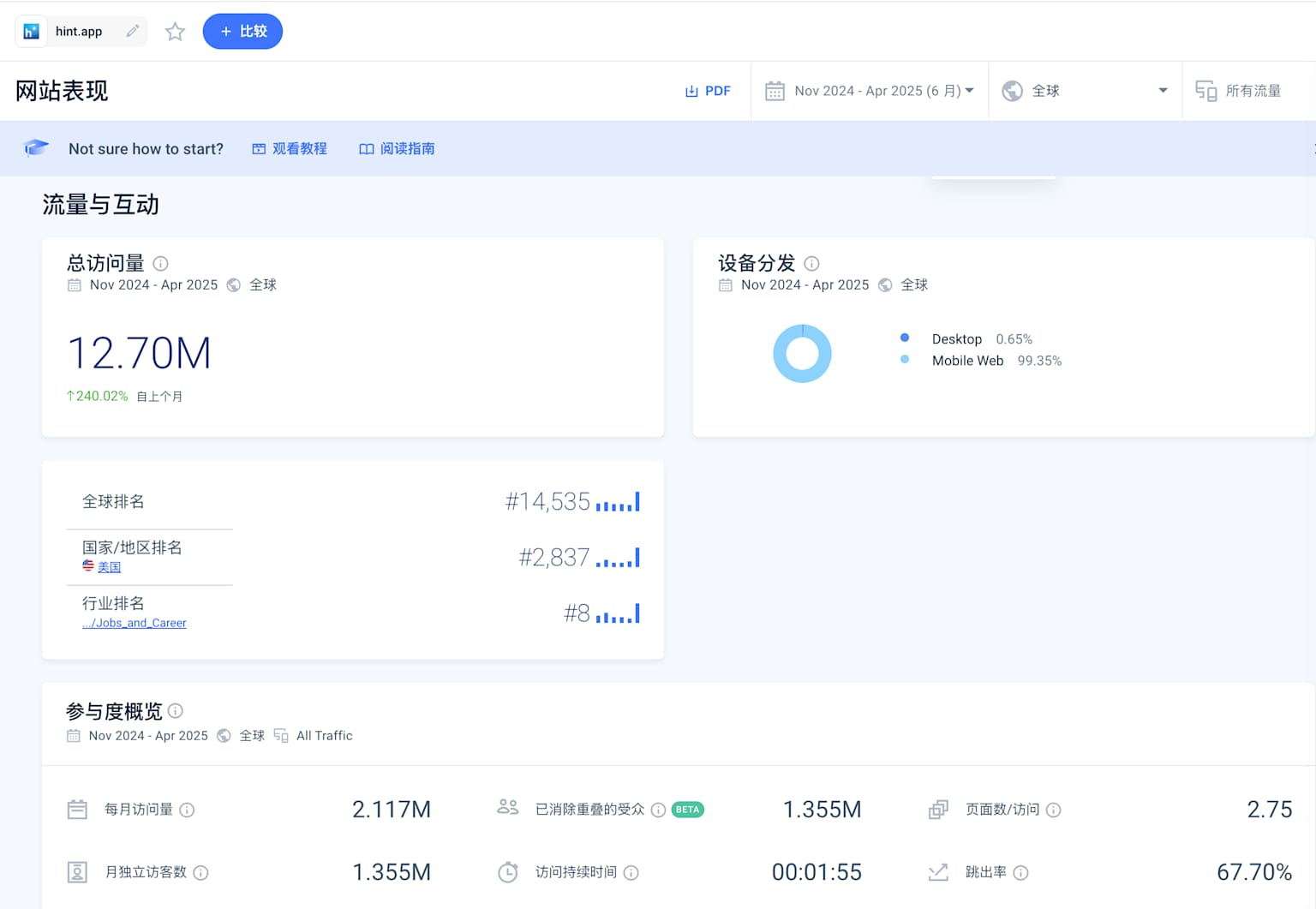1316x909 pixels.
Task: Follow the 美国 country ranking link
Action: pos(109,567)
